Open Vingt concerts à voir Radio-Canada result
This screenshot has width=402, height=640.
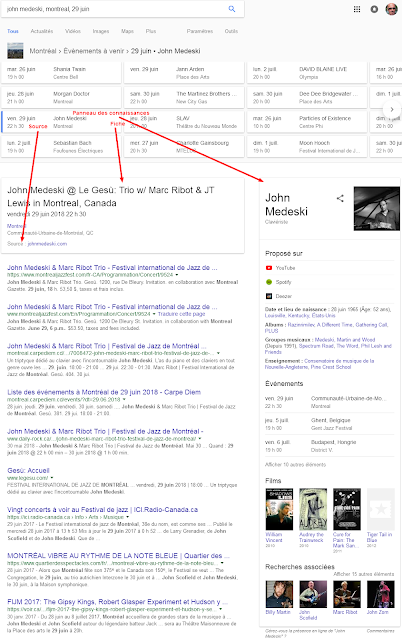(x=102, y=510)
